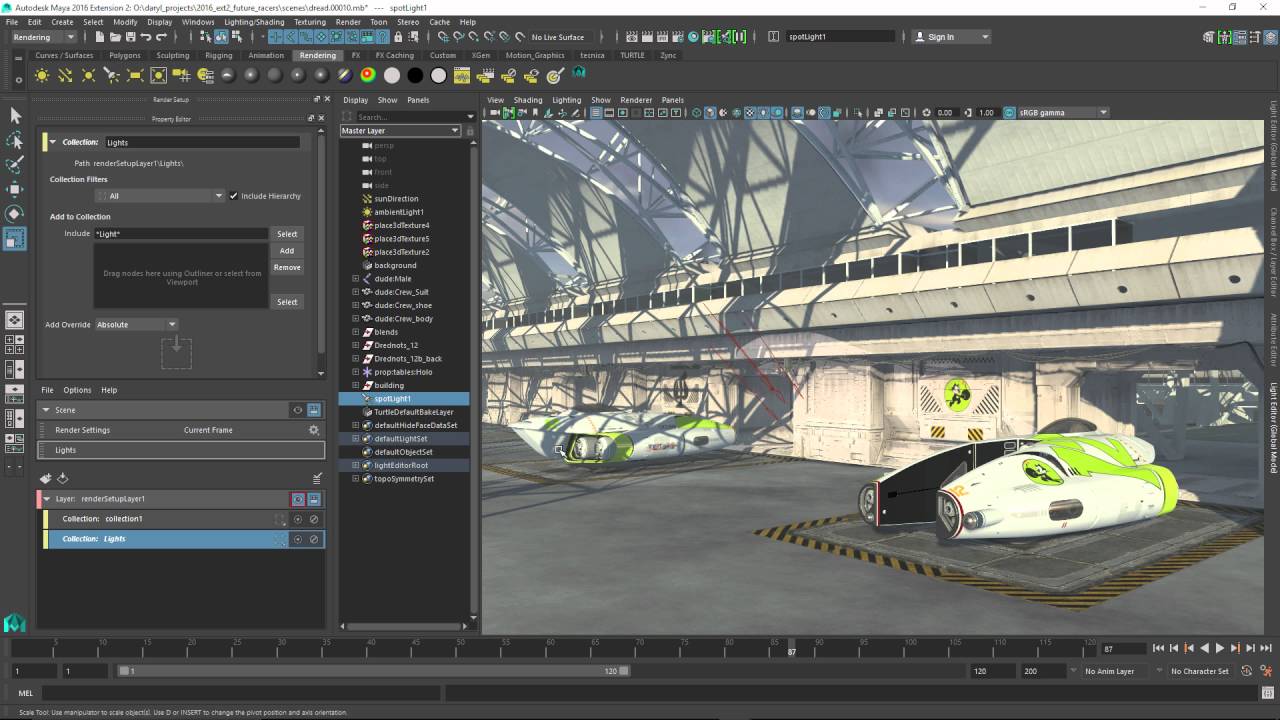Select the Scale tool in toolbox
This screenshot has height=720, width=1280.
[x=15, y=238]
